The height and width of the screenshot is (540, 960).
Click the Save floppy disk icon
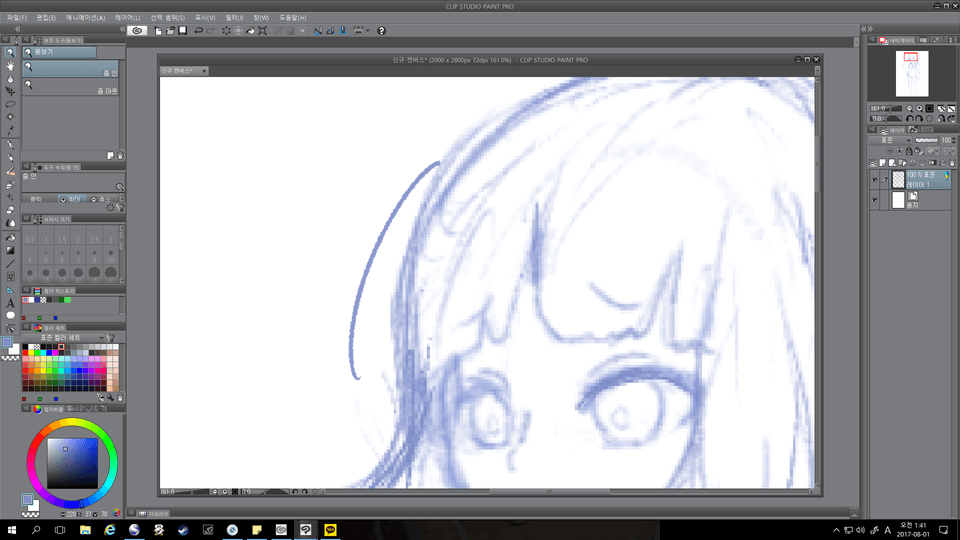[182, 31]
